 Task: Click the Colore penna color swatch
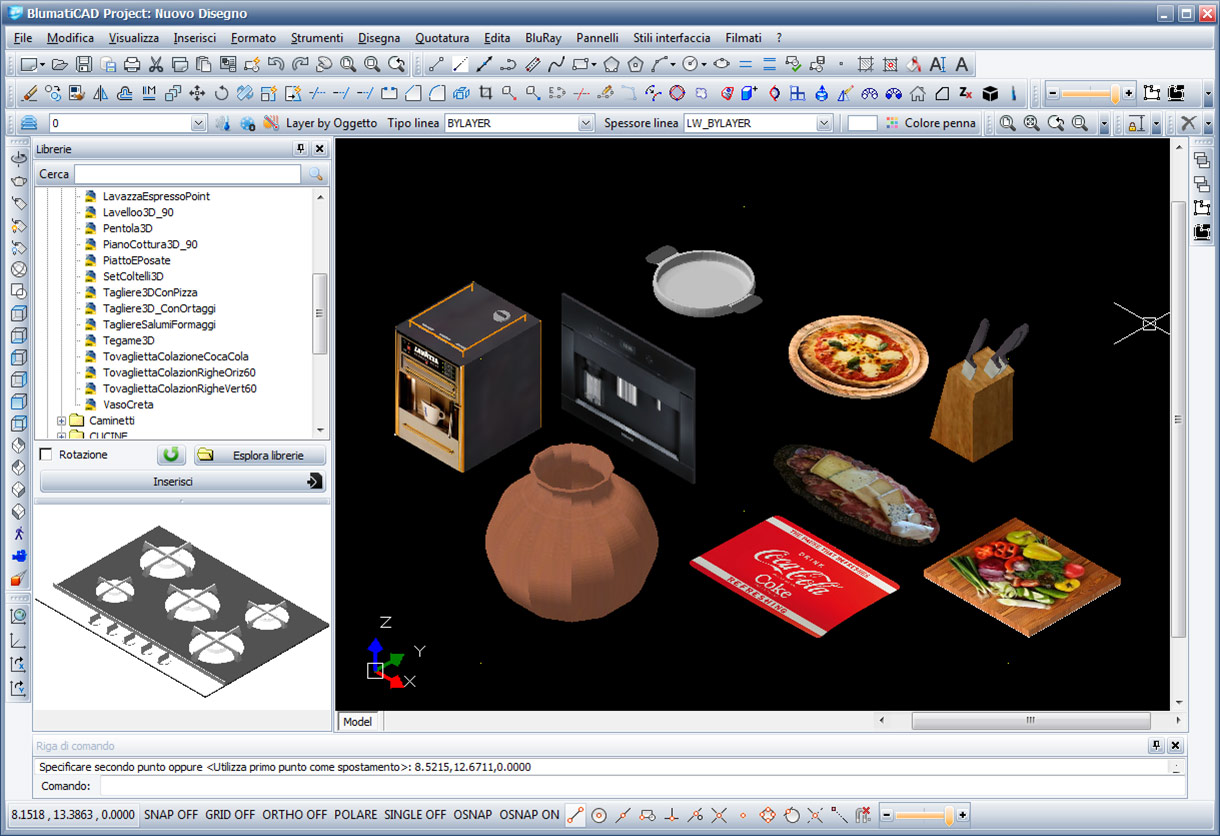(862, 123)
